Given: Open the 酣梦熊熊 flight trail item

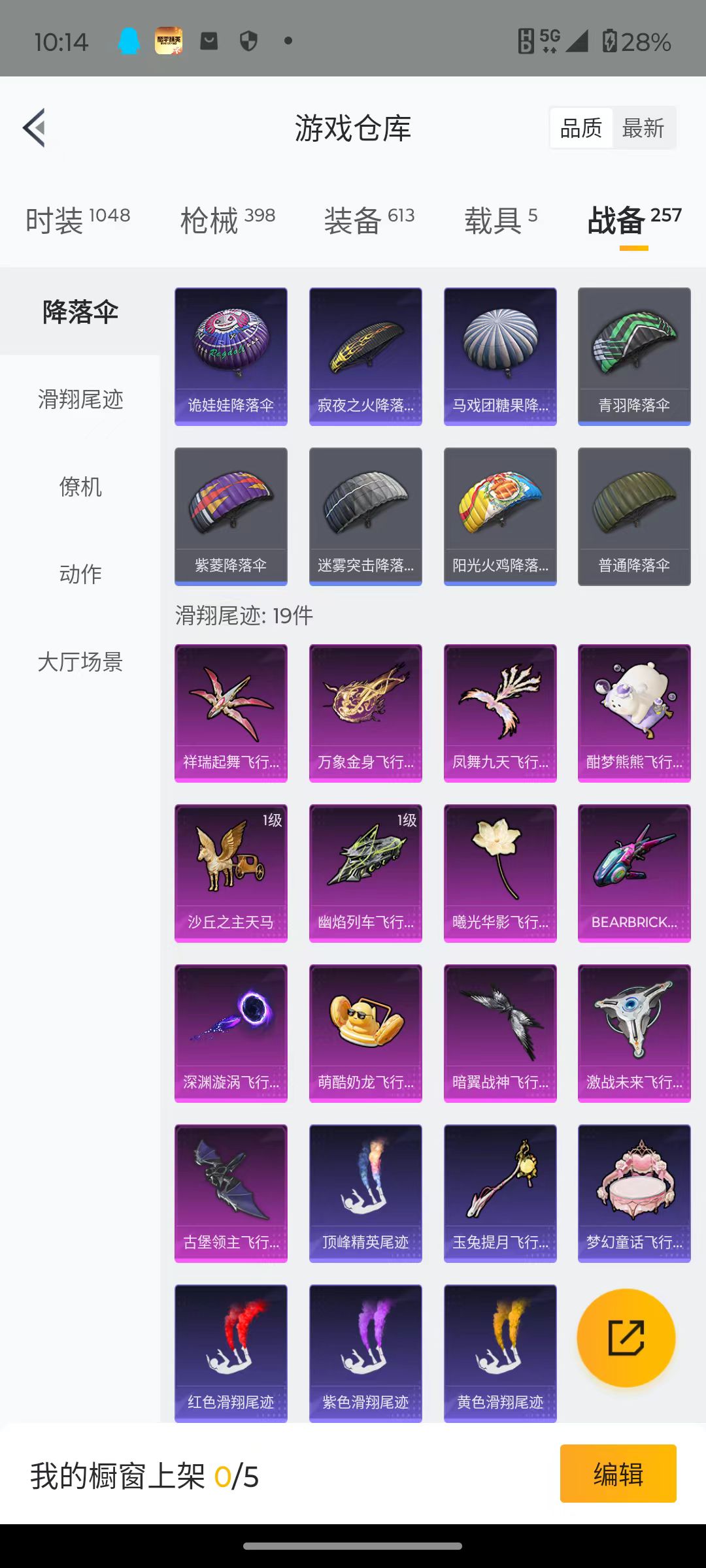Looking at the screenshot, I should (x=634, y=713).
